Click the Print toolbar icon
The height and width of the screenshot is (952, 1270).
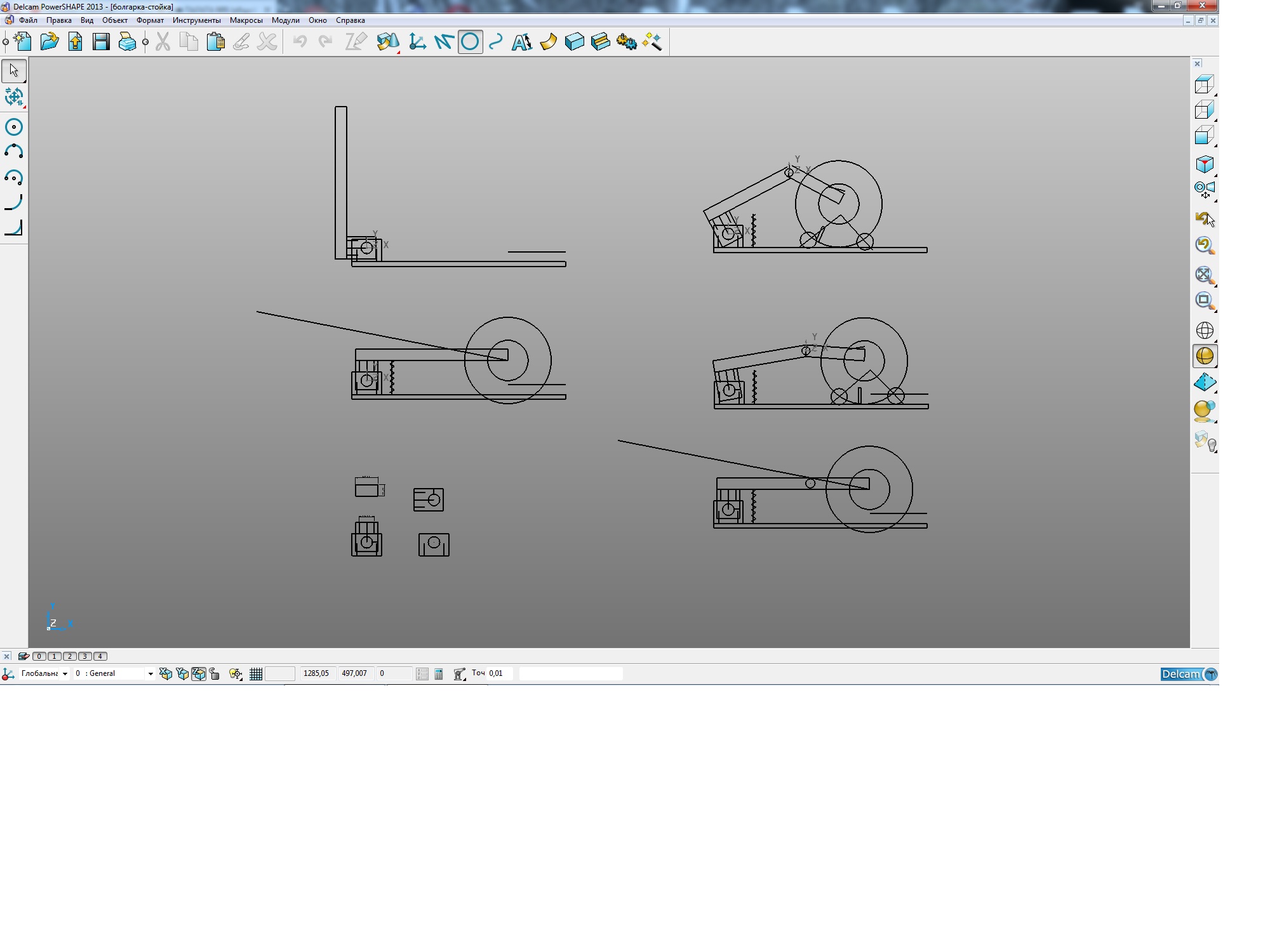point(127,43)
